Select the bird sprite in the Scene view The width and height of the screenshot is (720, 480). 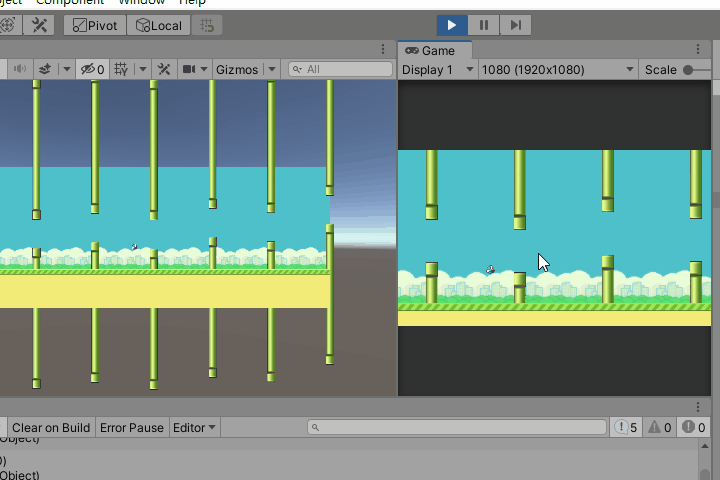point(134,247)
